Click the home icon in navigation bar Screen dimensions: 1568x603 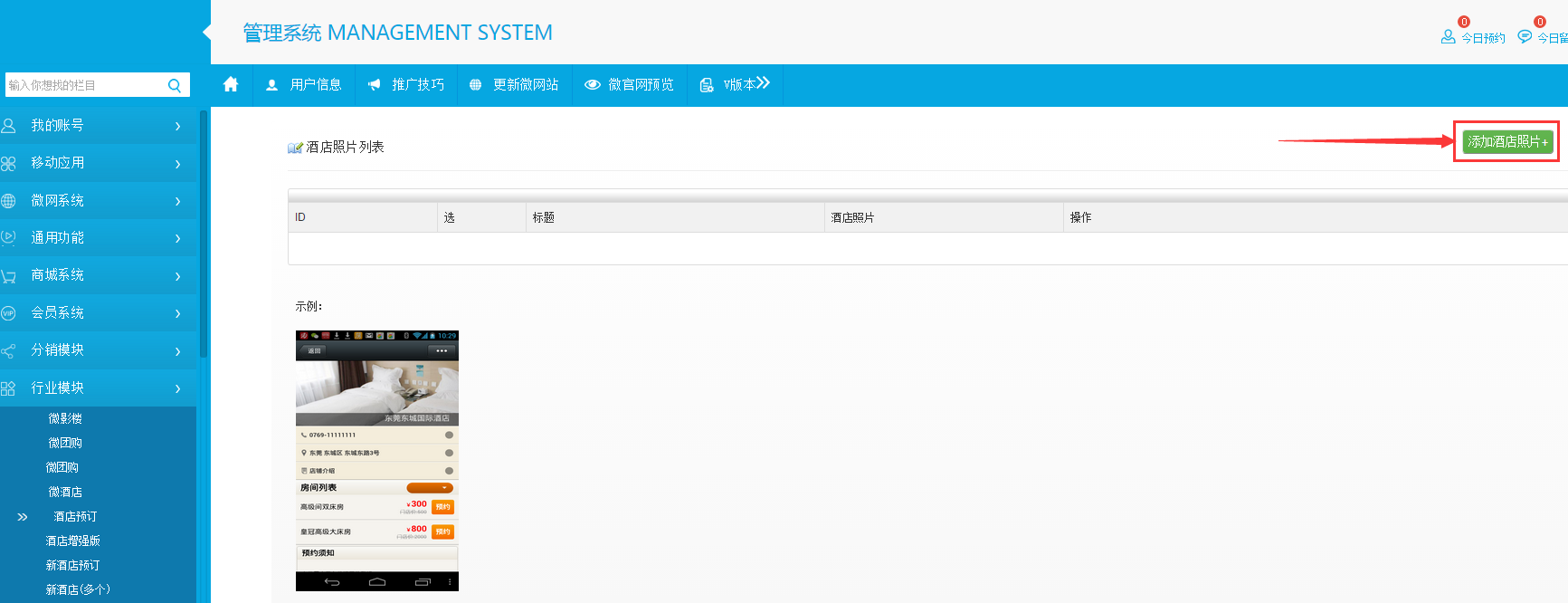(x=231, y=84)
